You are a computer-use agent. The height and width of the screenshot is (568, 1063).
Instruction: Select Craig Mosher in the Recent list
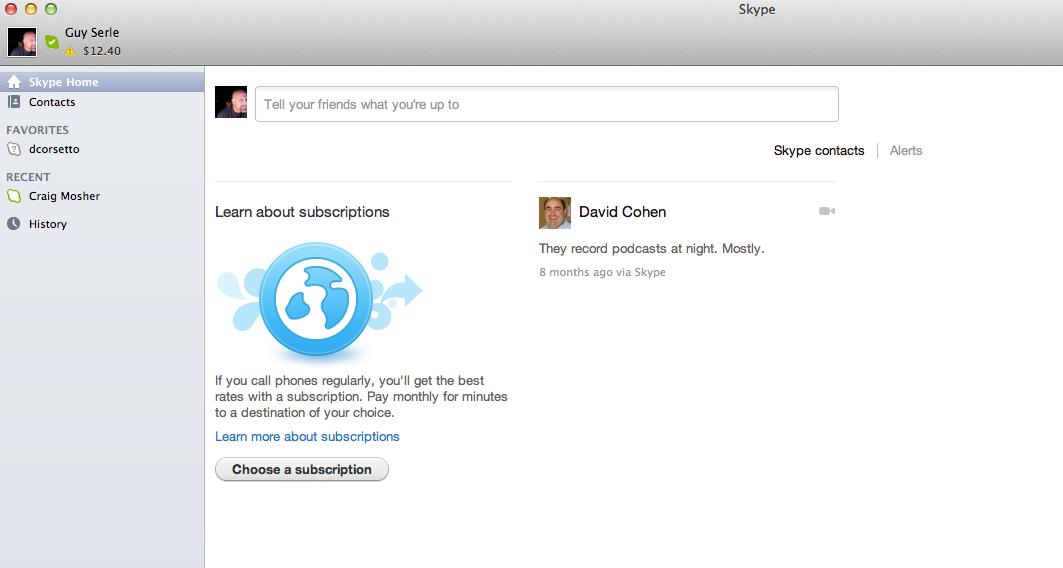(64, 196)
